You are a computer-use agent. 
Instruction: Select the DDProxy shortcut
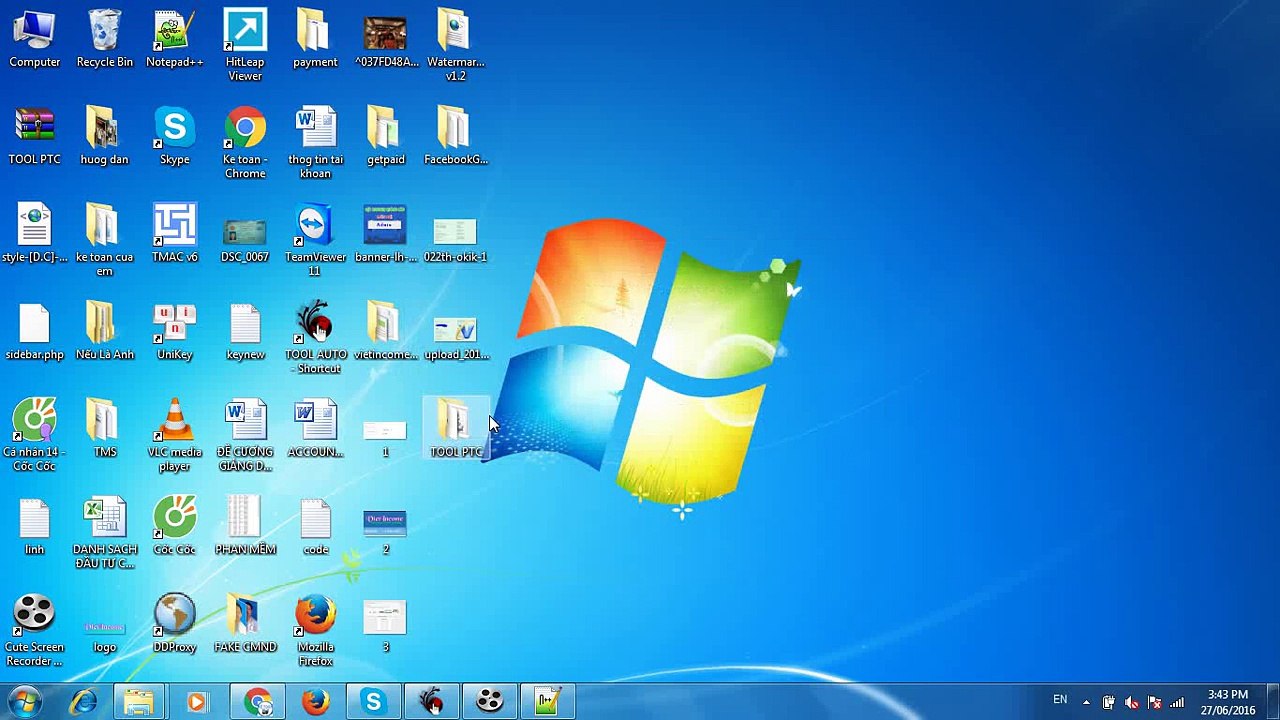[x=175, y=624]
